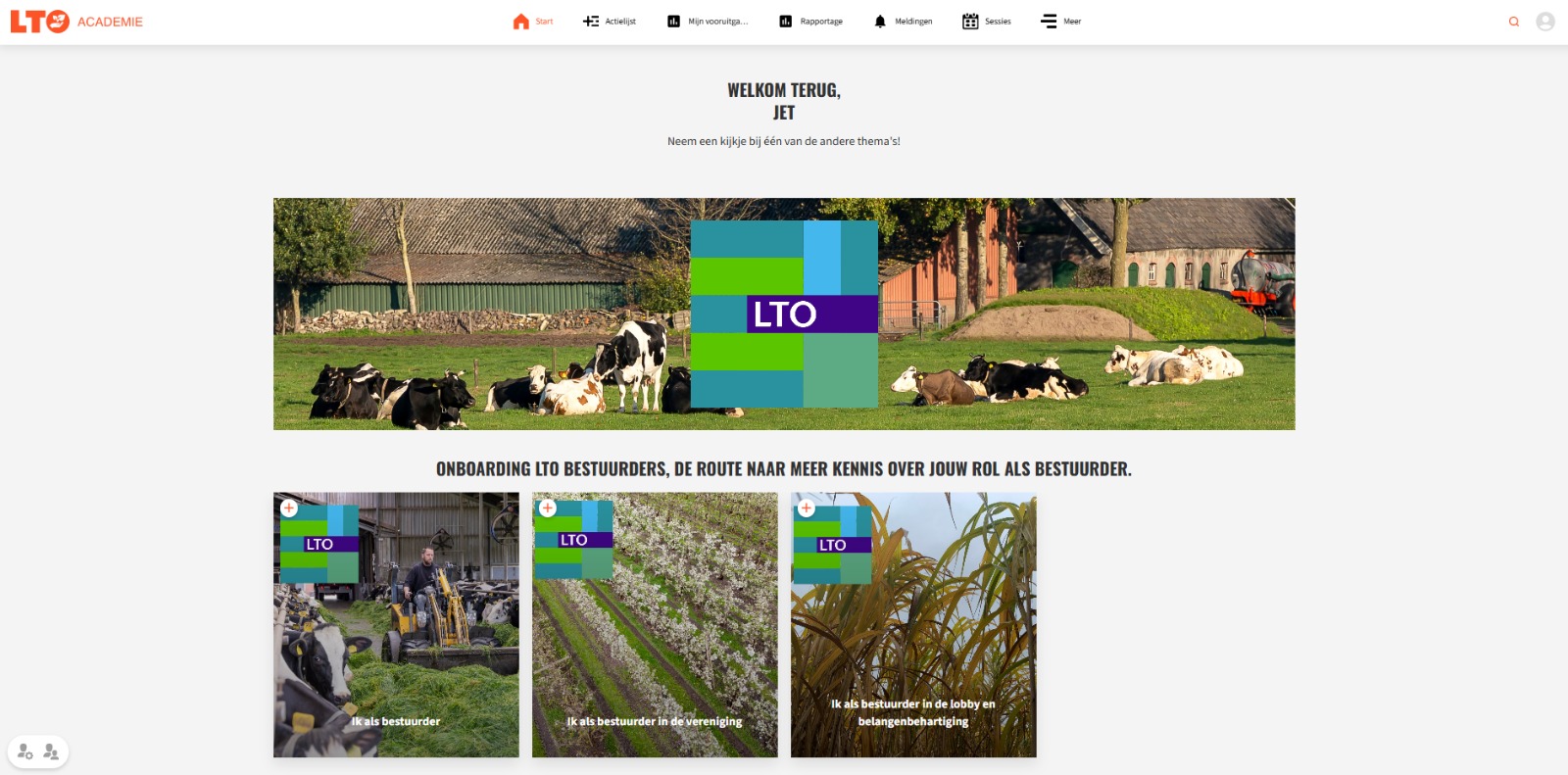Click the orange search icon
The width and height of the screenshot is (1568, 775).
tap(1514, 22)
